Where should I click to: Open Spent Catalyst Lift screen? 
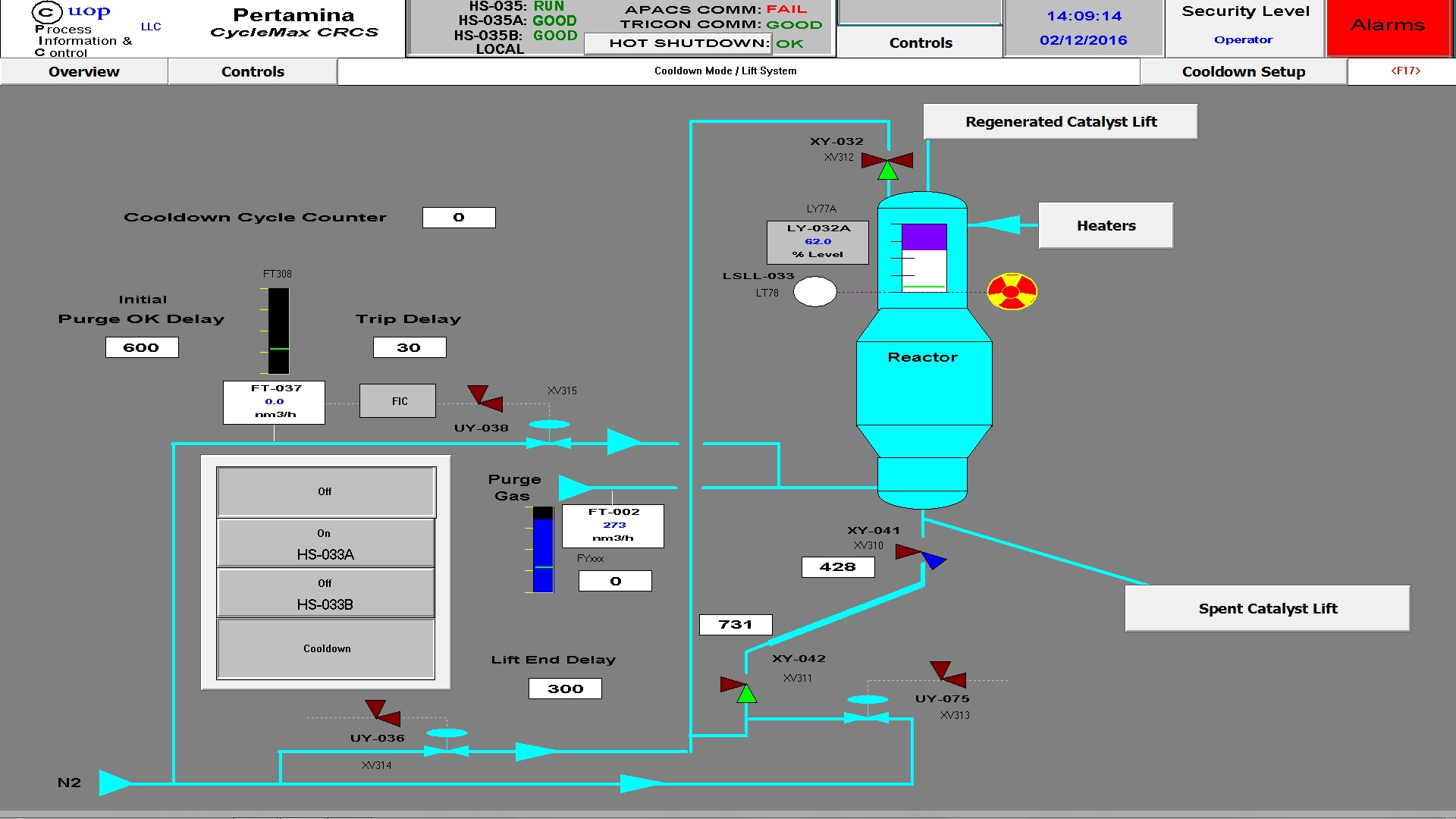[x=1267, y=608]
